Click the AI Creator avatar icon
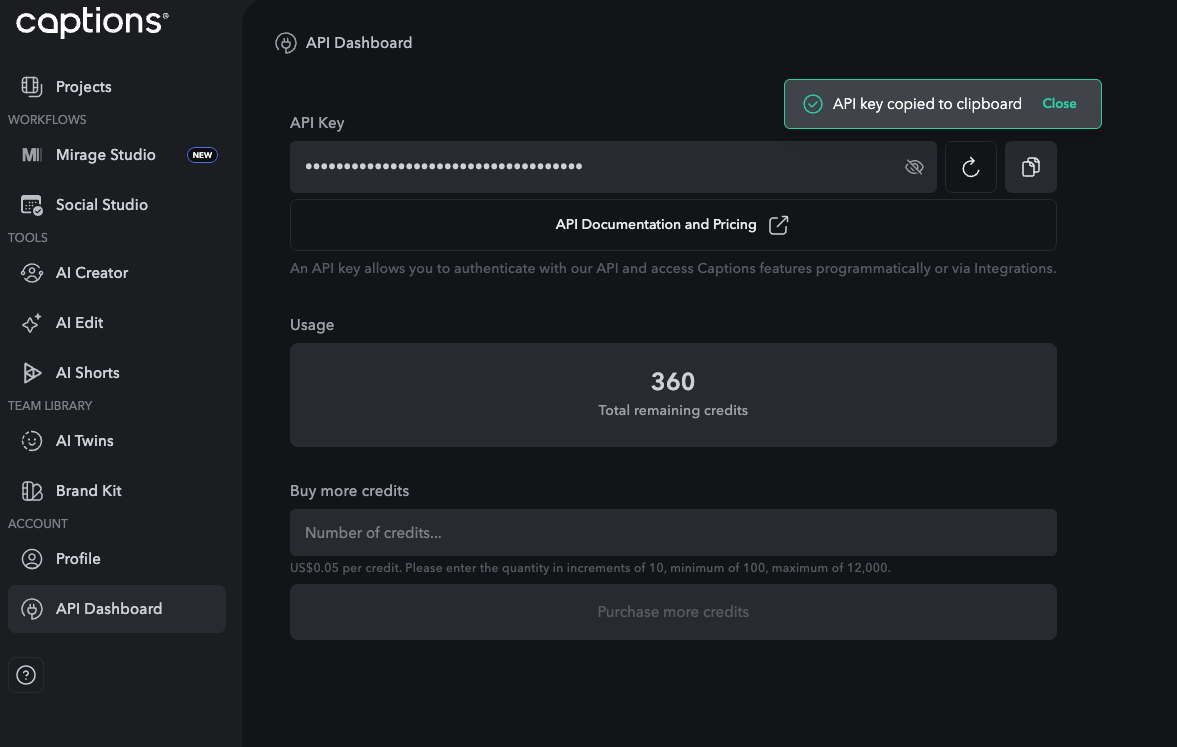The image size is (1177, 747). coord(32,273)
